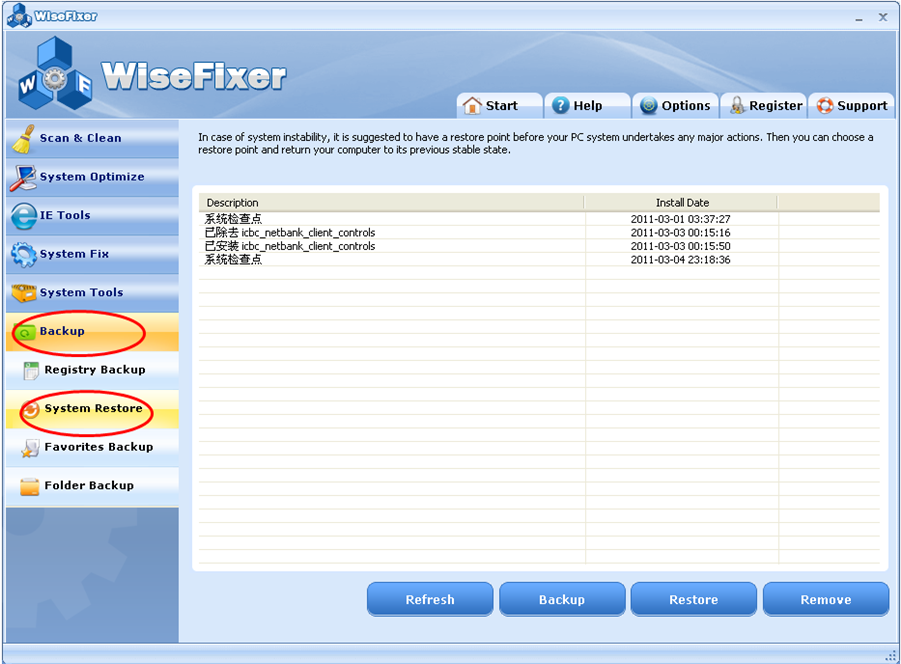901x664 pixels.
Task: Choose Folder Backup submenu item
Action: (x=92, y=486)
